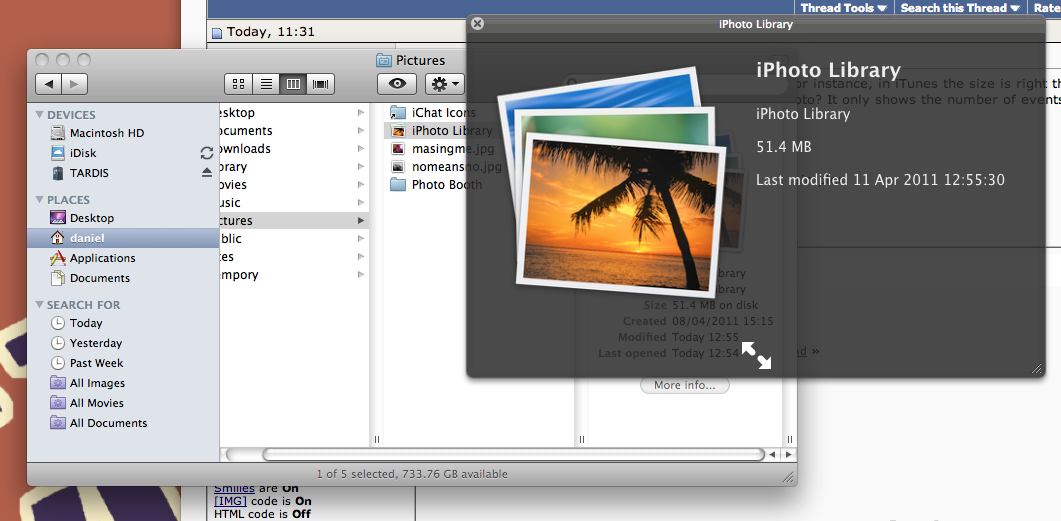The image size is (1061, 521).
Task: Eject the TARDIS volume
Action: [x=207, y=173]
